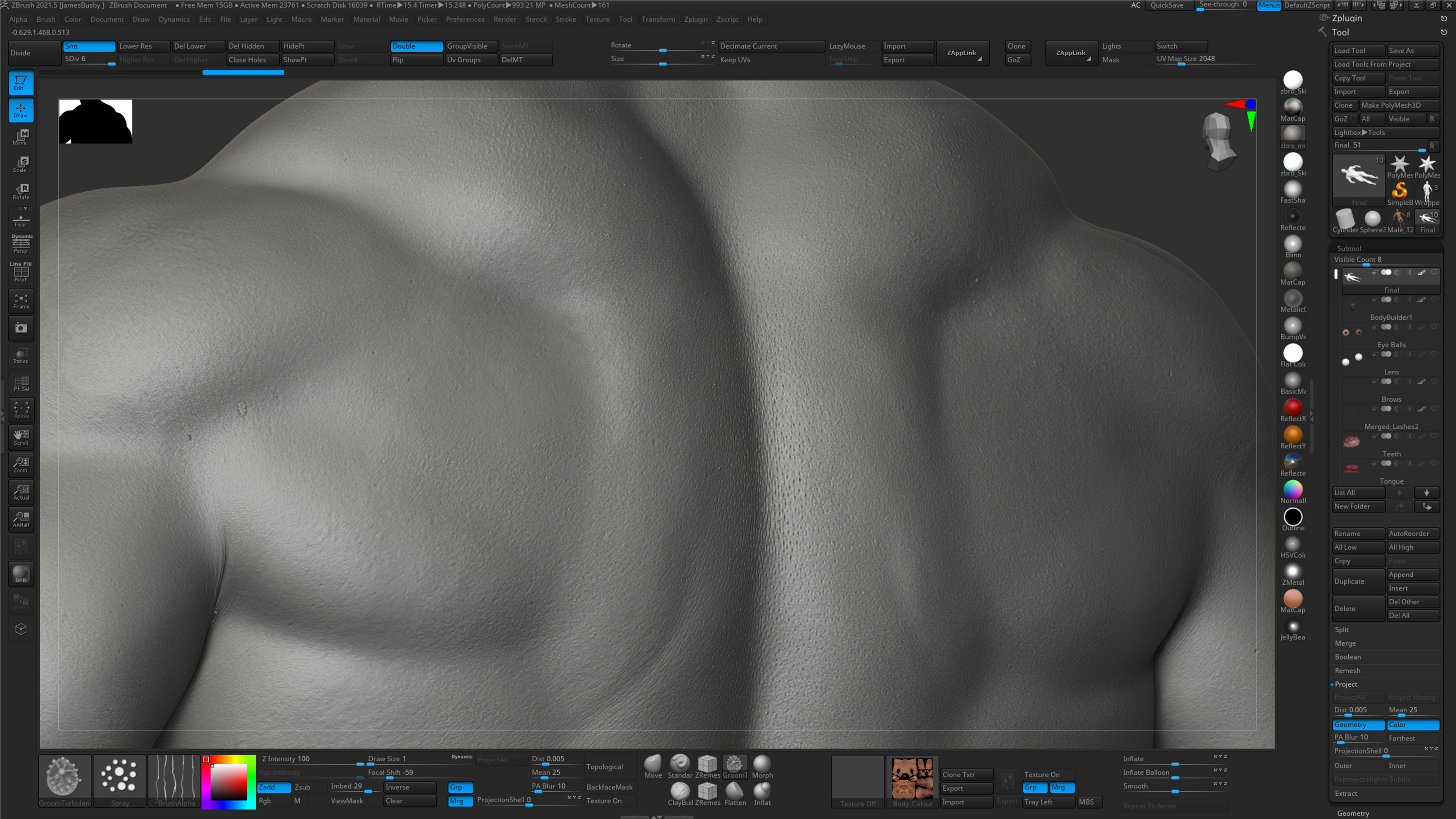
Task: Toggle Double-sided display option
Action: [x=416, y=46]
